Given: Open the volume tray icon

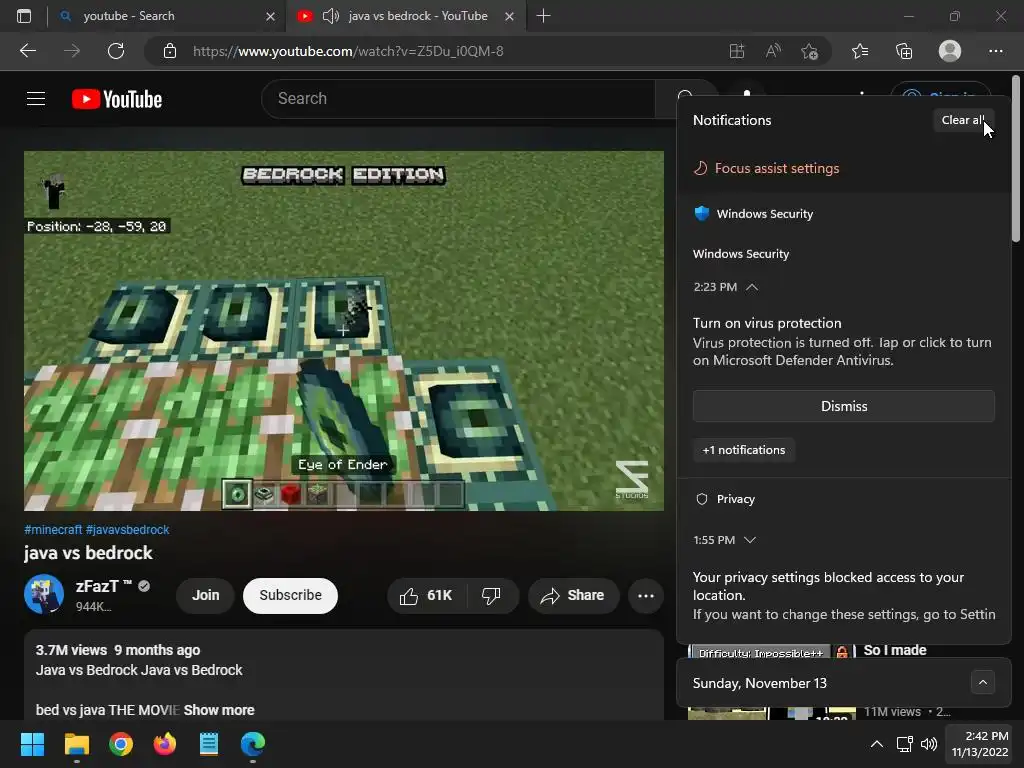Looking at the screenshot, I should point(929,744).
